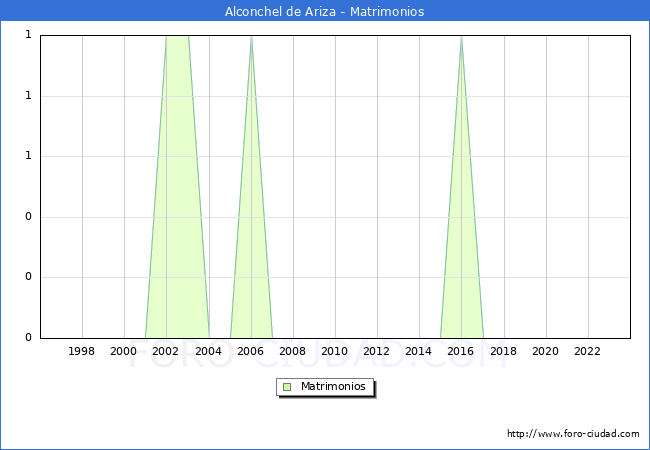The width and height of the screenshot is (650, 450).
Task: Click the 2008 x-axis label
Action: tap(293, 351)
